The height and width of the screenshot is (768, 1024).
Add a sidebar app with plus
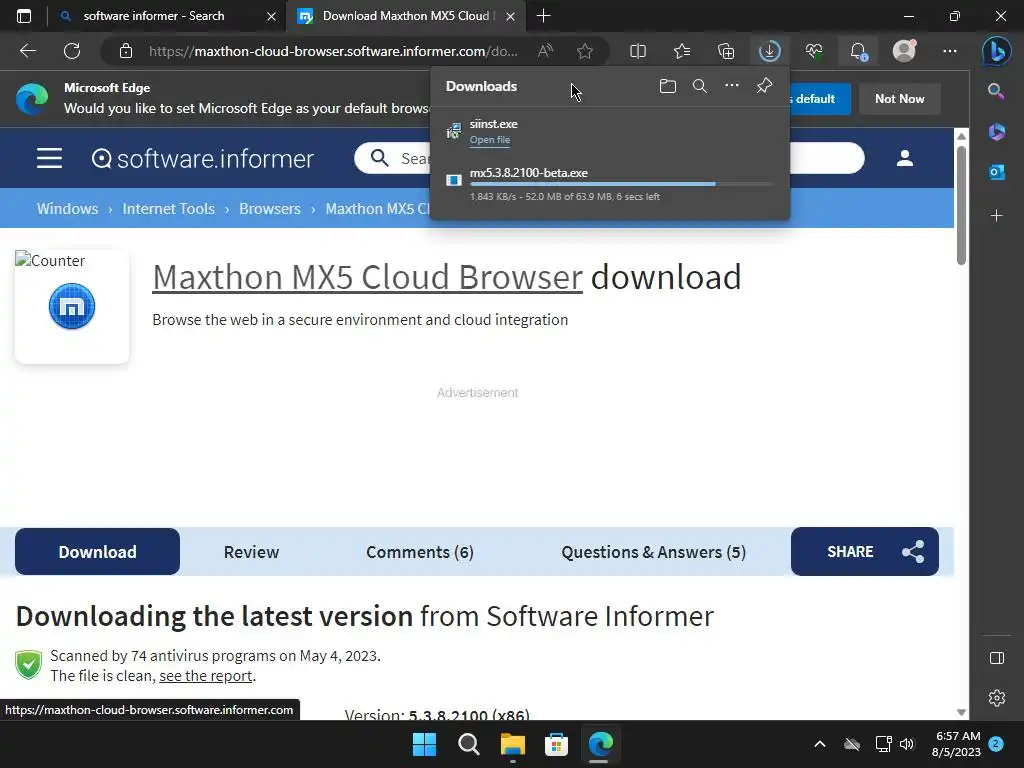pos(997,216)
